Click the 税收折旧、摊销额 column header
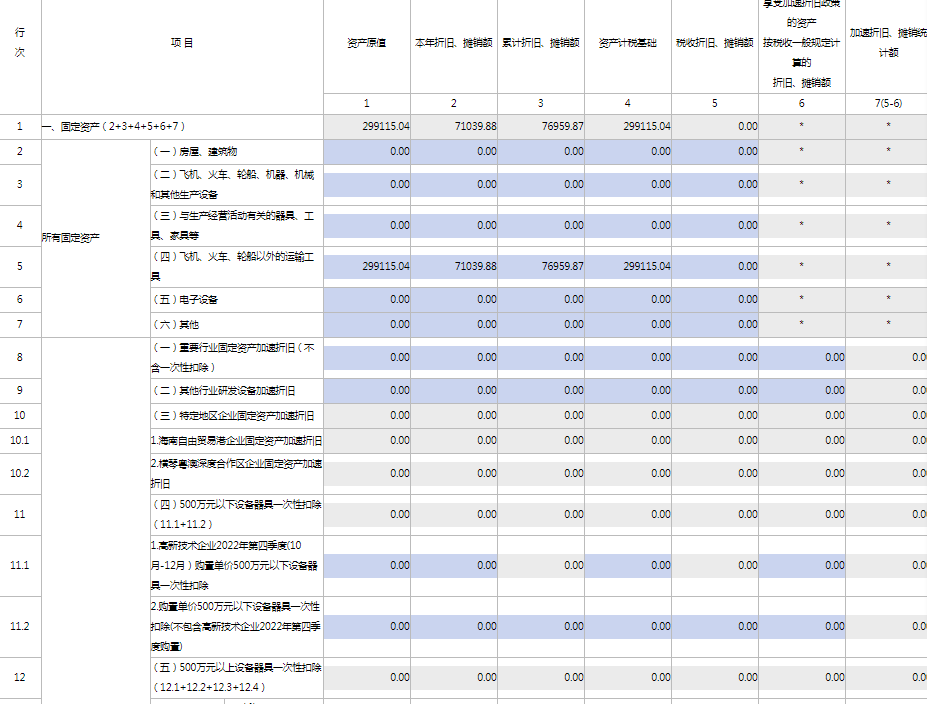The width and height of the screenshot is (927, 705). (x=715, y=43)
